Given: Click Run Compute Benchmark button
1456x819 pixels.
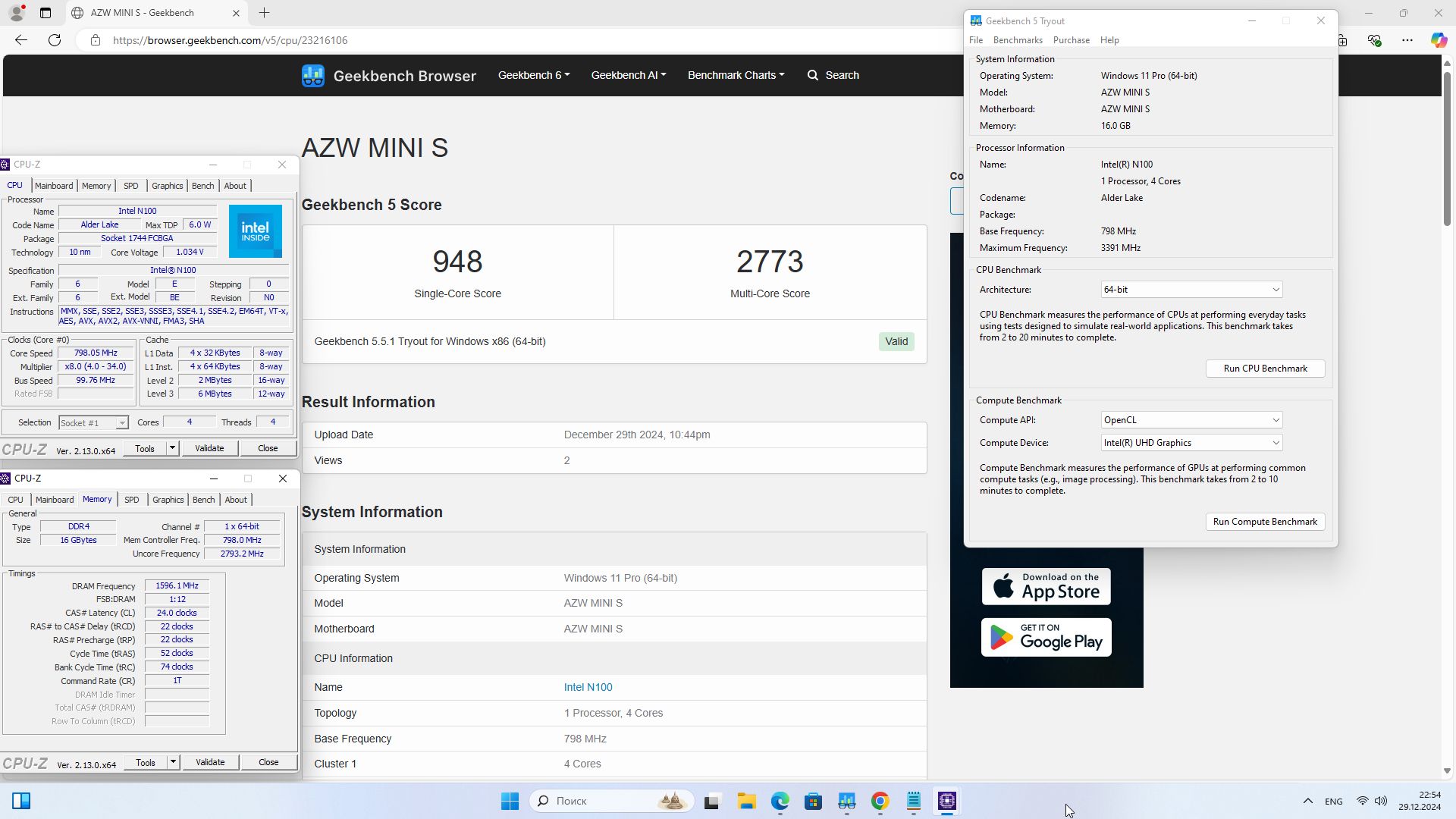Looking at the screenshot, I should coord(1265,522).
